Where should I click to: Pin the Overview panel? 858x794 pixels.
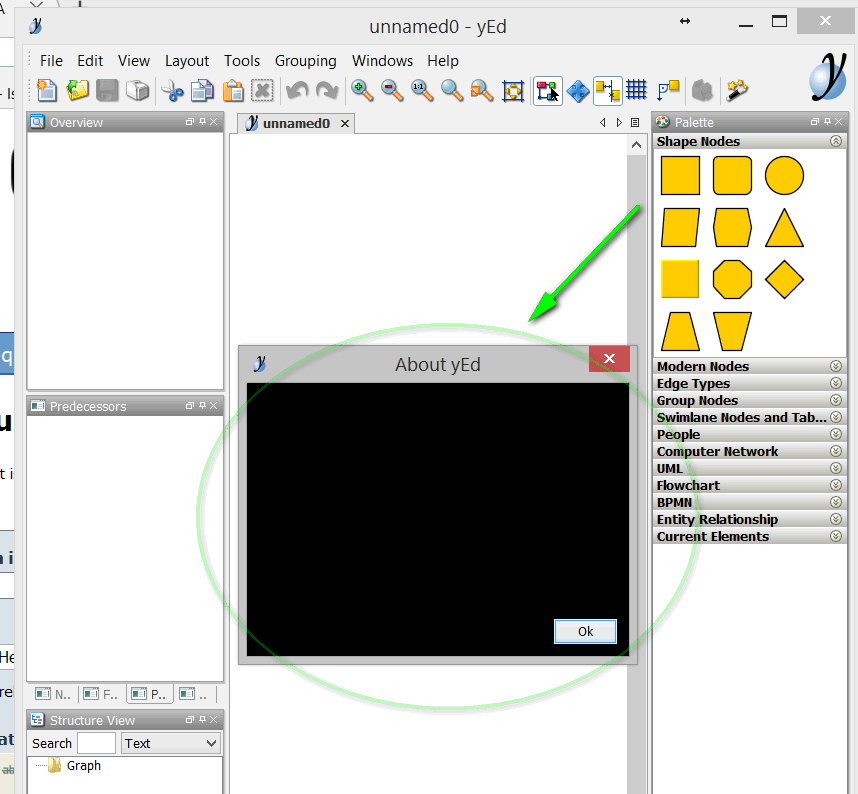(x=202, y=121)
